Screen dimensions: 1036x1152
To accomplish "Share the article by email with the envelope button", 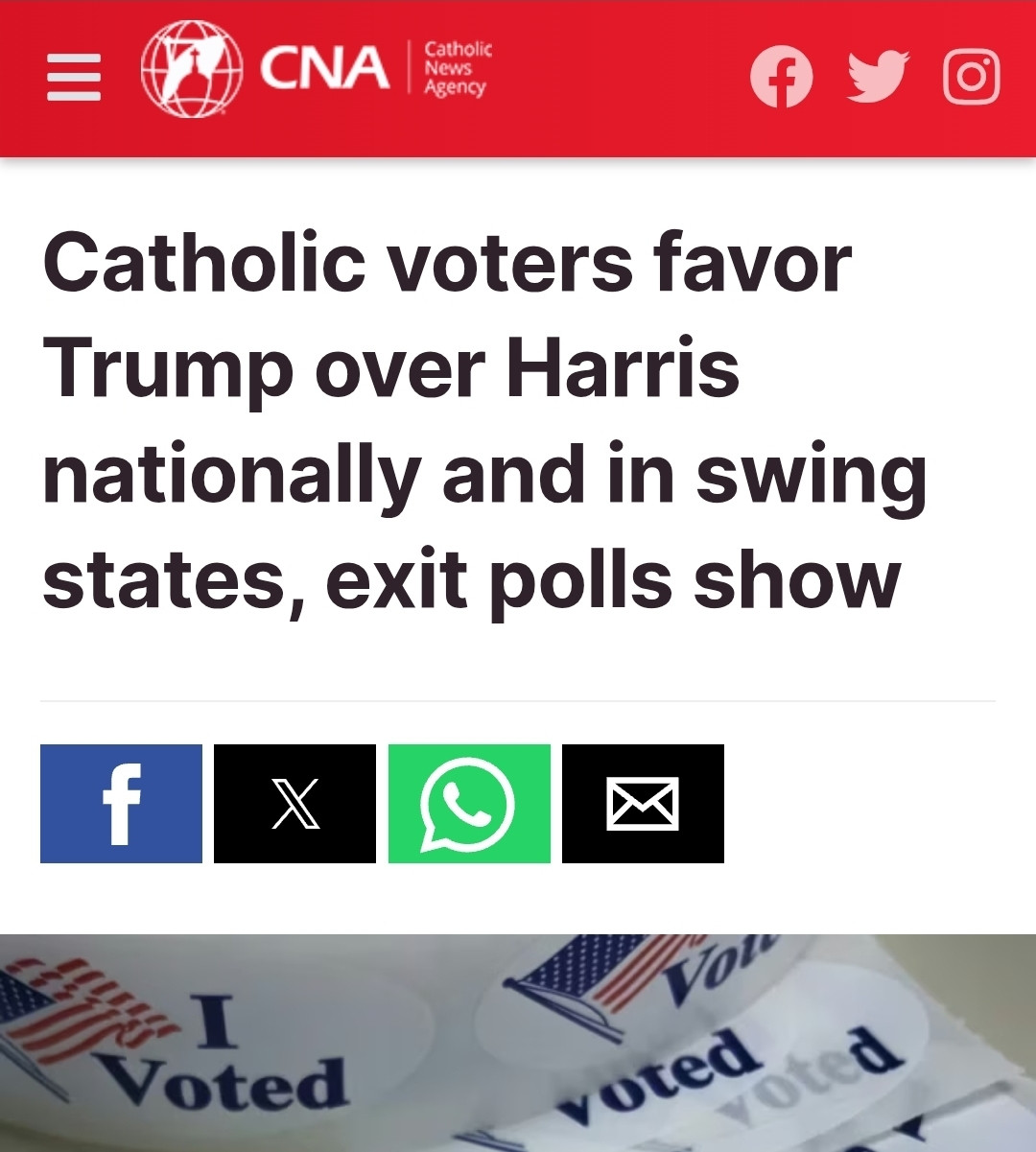I will click(x=643, y=804).
